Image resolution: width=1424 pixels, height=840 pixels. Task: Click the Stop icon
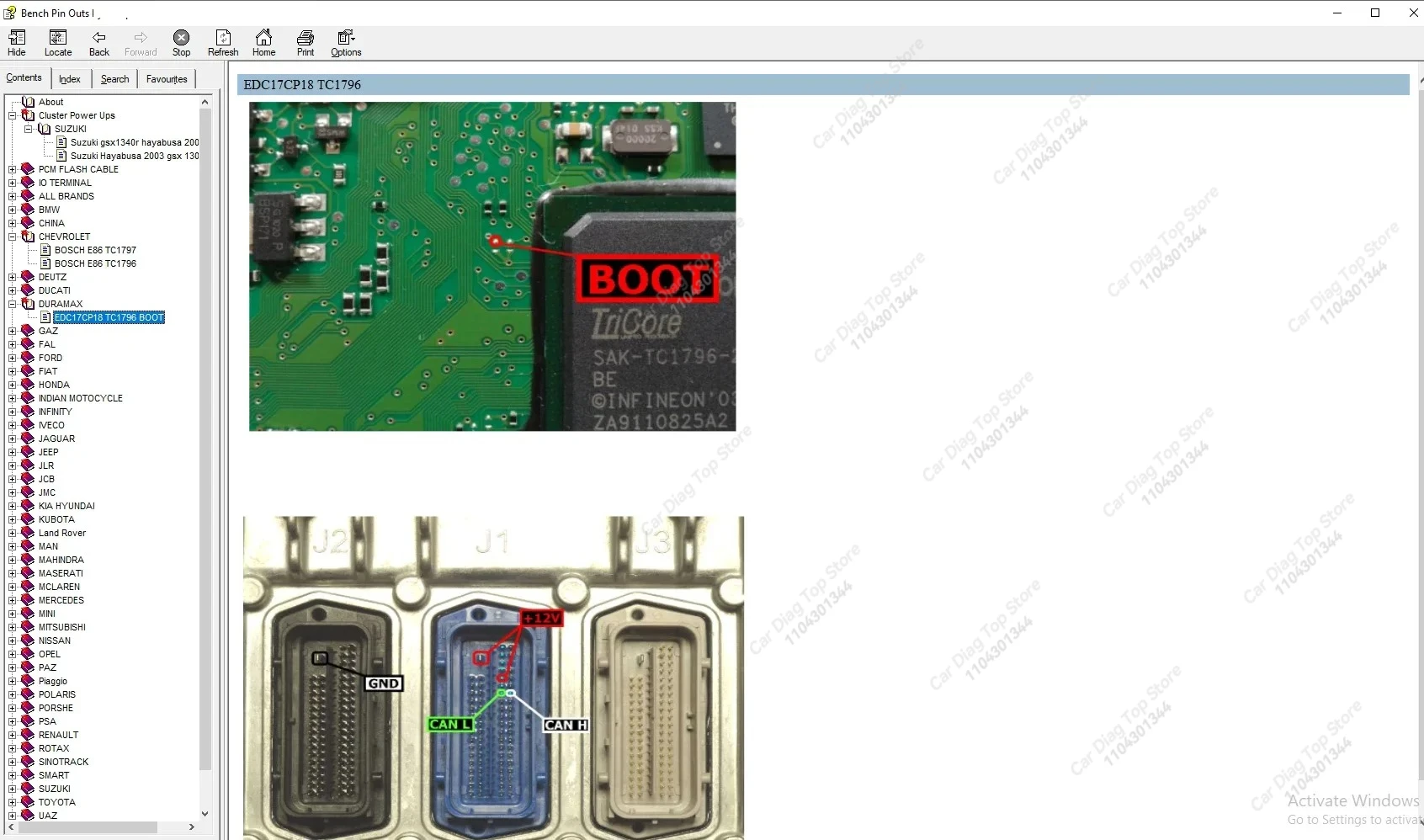pos(181,42)
